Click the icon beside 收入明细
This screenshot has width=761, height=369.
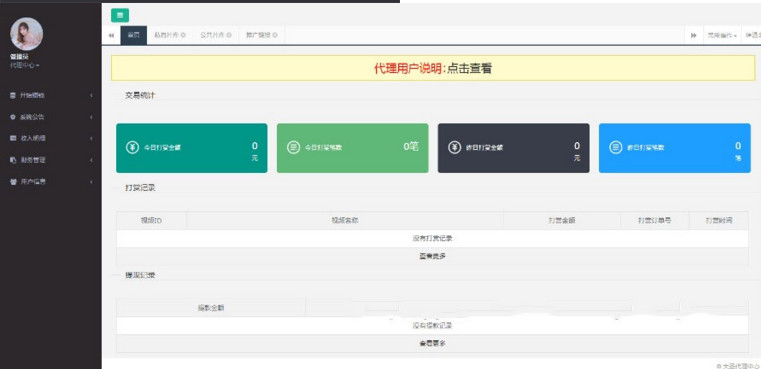click(x=13, y=138)
